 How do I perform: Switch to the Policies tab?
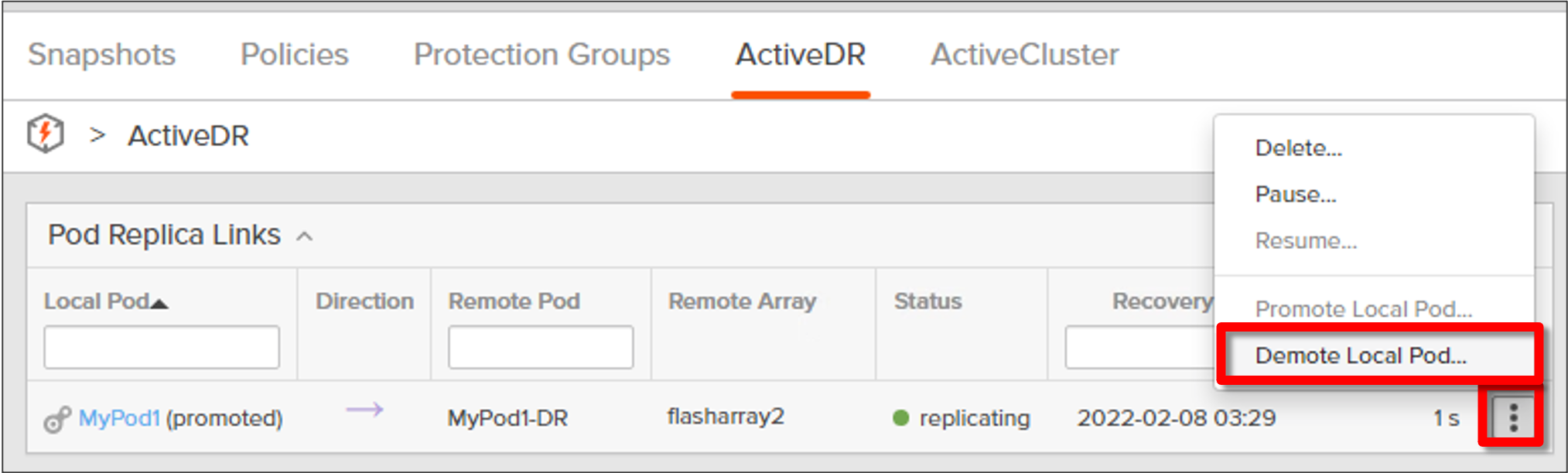pyautogui.click(x=295, y=55)
